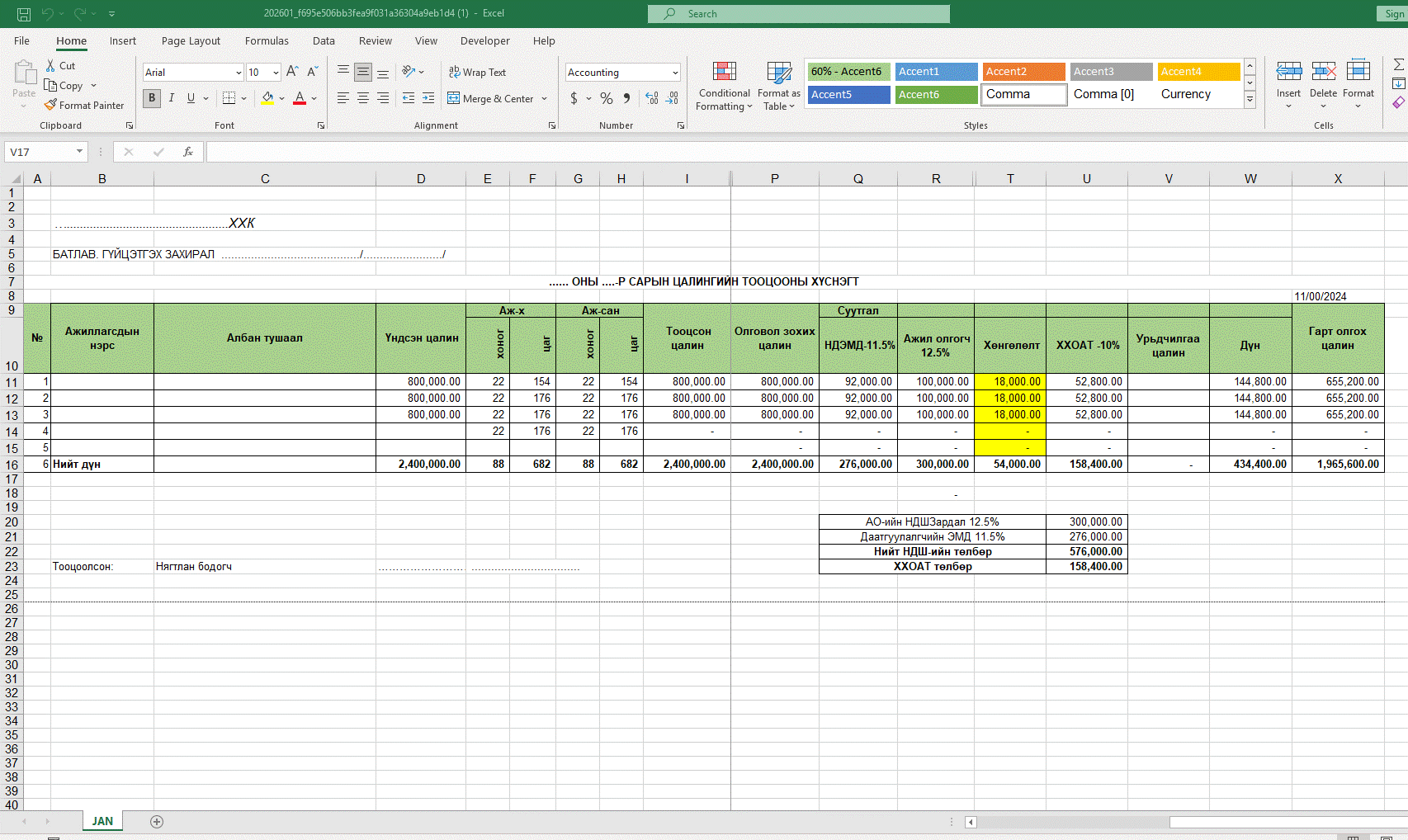Open the font name Arial dropdown
Image resolution: width=1408 pixels, height=840 pixels.
pos(239,73)
